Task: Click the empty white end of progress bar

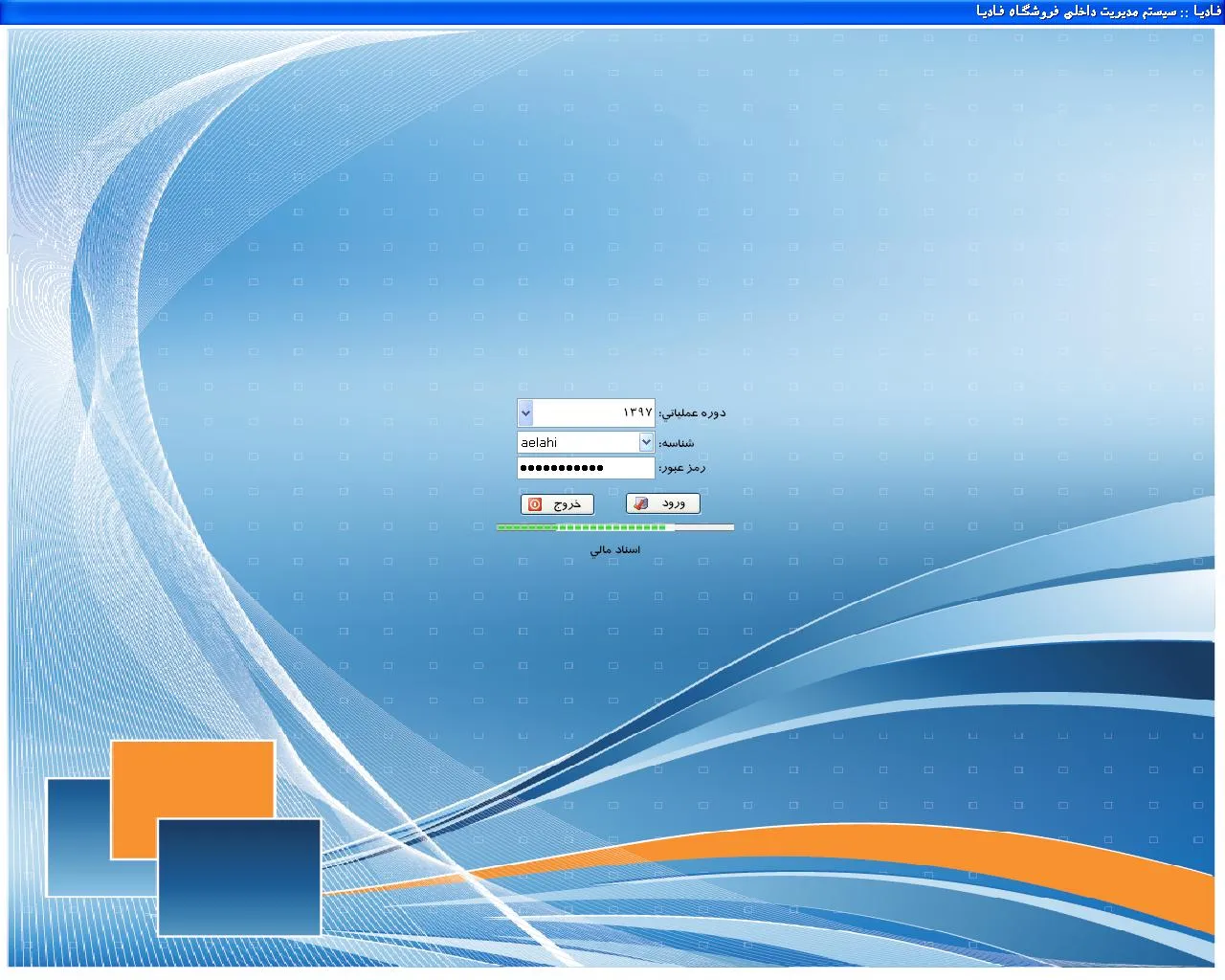Action: (704, 527)
